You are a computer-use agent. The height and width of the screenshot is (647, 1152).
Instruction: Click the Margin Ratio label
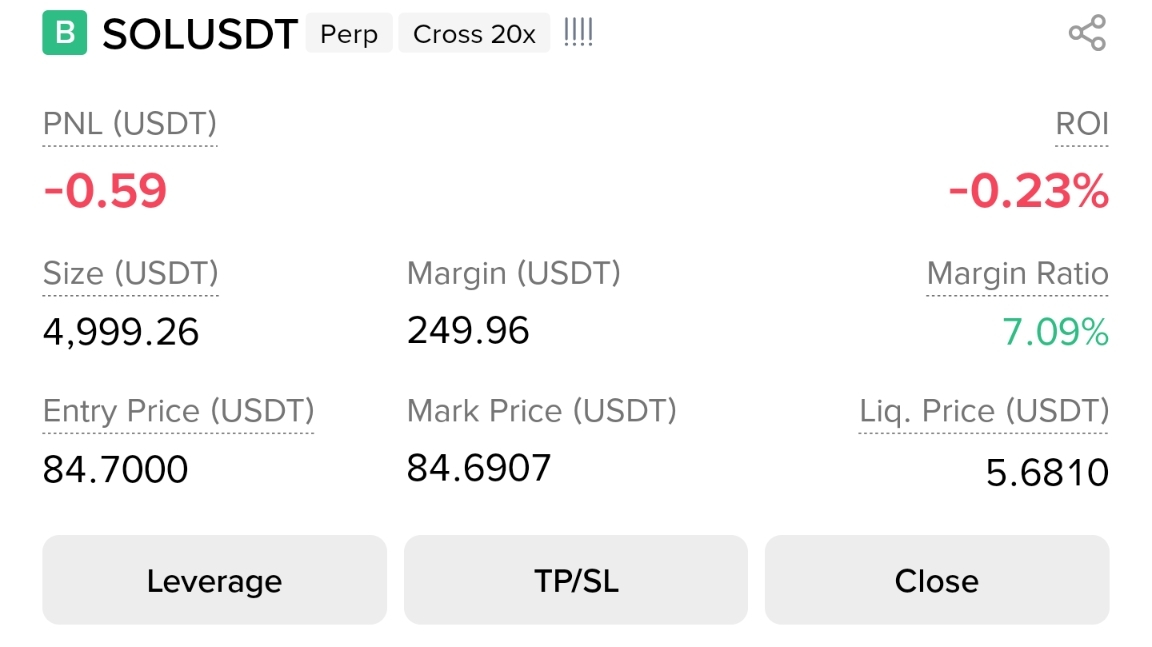[x=1017, y=274]
